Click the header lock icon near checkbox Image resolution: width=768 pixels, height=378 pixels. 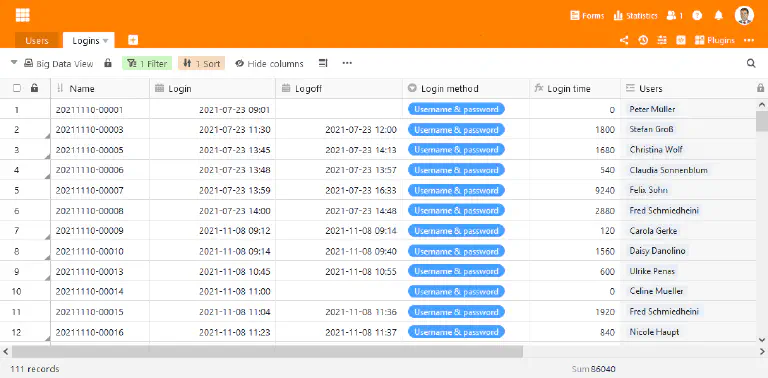click(34, 88)
